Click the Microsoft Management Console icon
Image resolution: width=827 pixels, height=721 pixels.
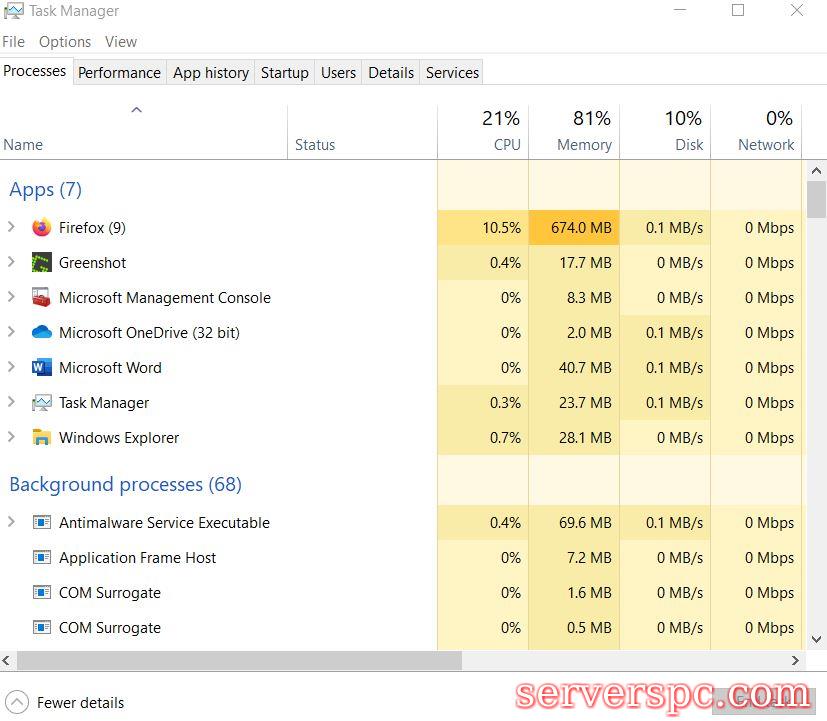(41, 298)
